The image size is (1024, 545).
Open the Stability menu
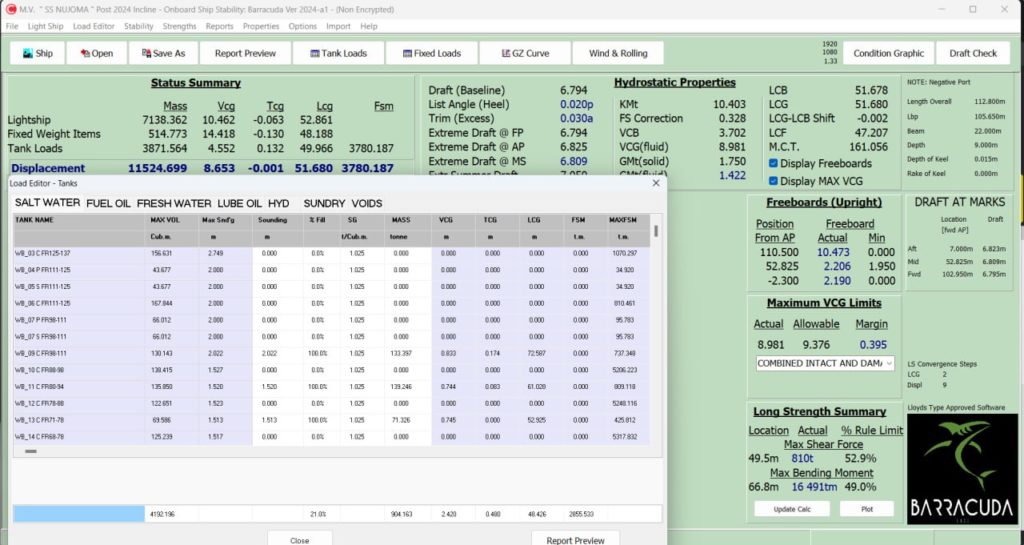[x=138, y=26]
